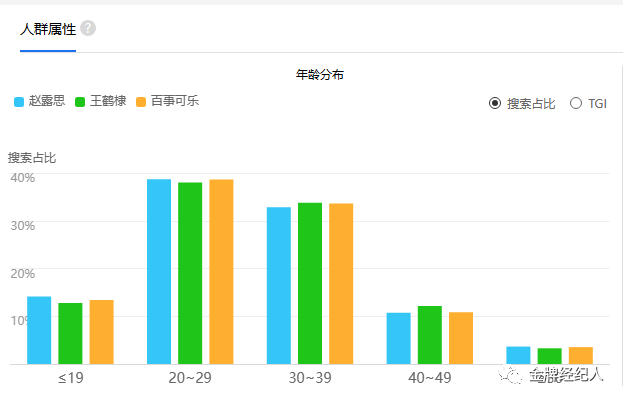
Task: Select the TGI radio button
Action: [576, 103]
